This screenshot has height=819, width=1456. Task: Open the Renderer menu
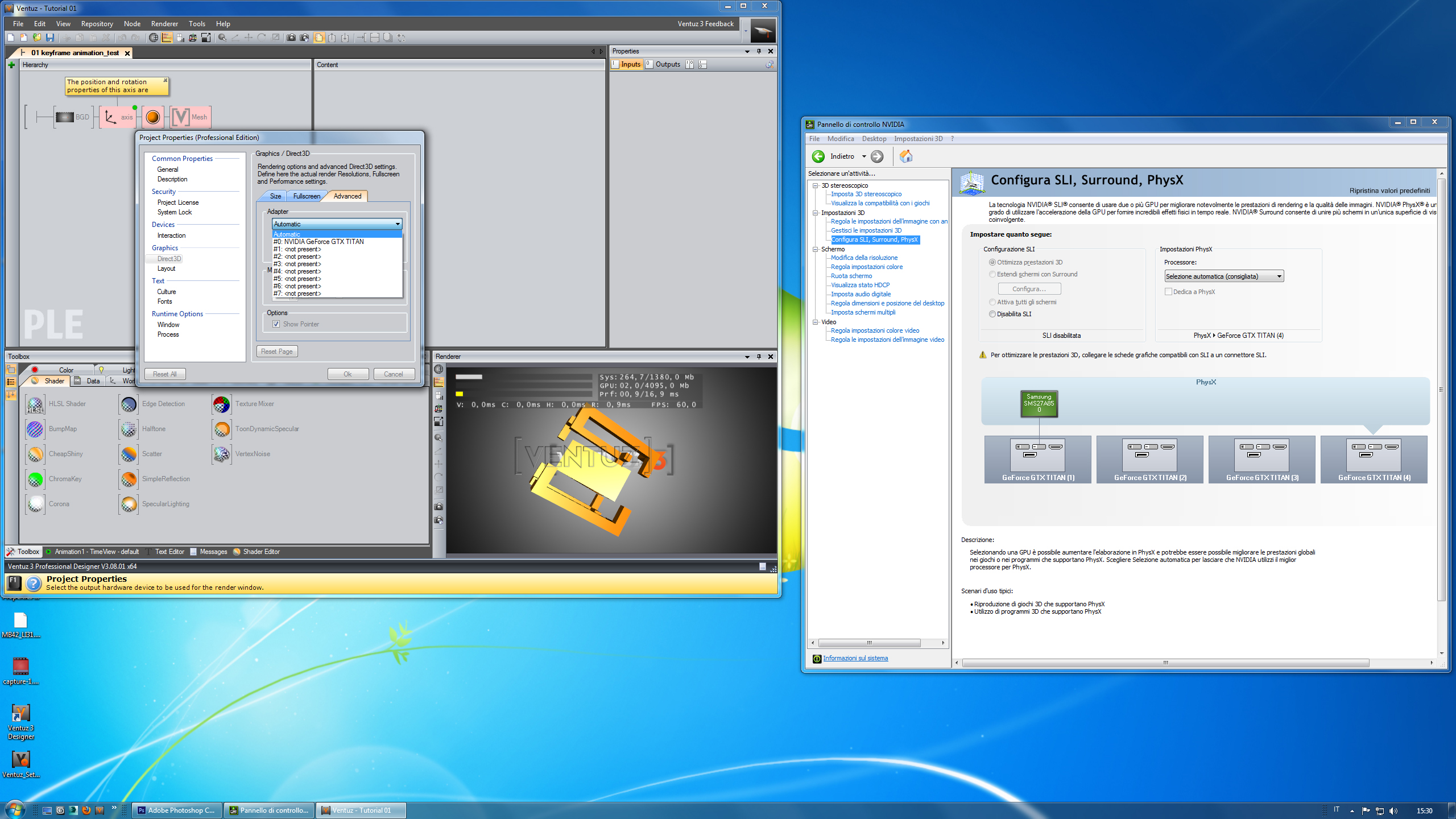point(164,24)
